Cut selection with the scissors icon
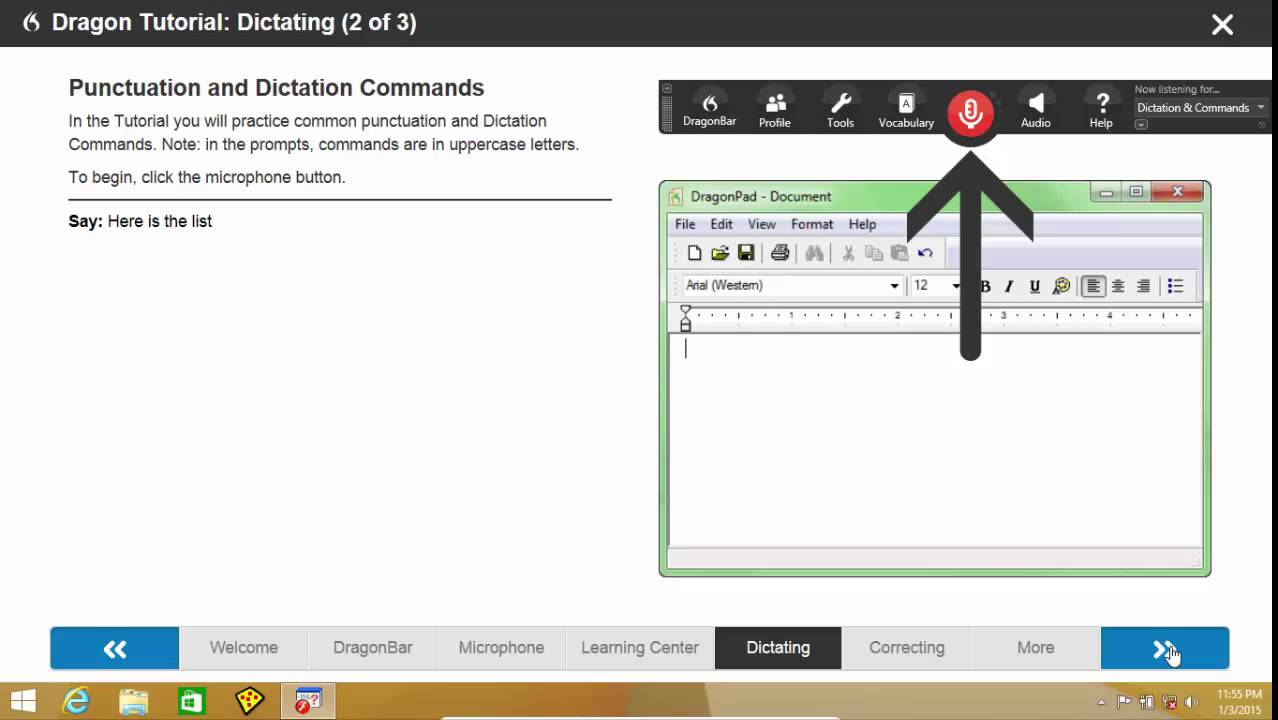This screenshot has width=1278, height=720. [x=848, y=253]
